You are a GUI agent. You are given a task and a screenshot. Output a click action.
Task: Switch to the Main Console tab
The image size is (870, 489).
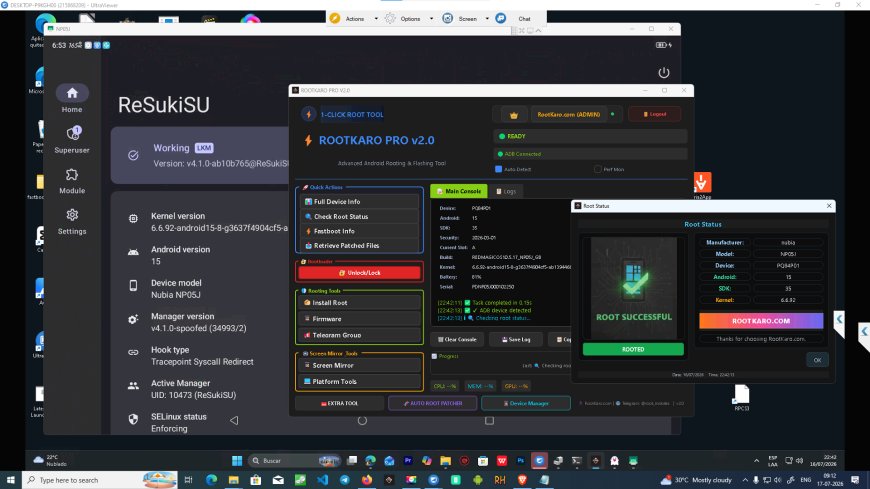coord(459,191)
